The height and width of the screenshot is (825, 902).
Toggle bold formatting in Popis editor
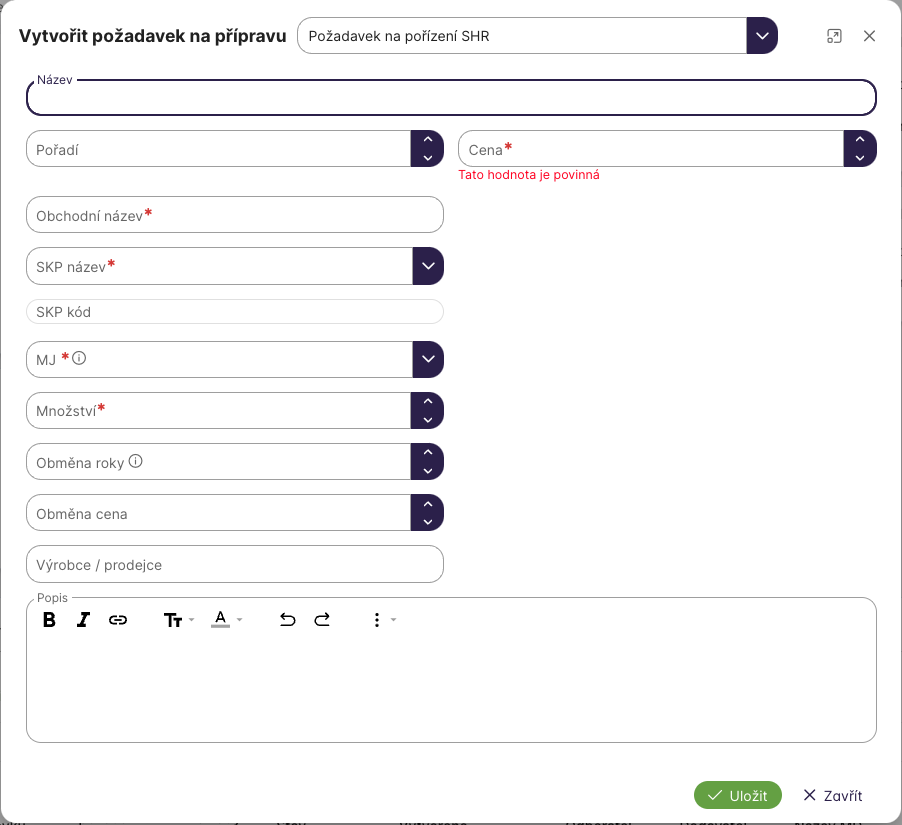[x=49, y=620]
